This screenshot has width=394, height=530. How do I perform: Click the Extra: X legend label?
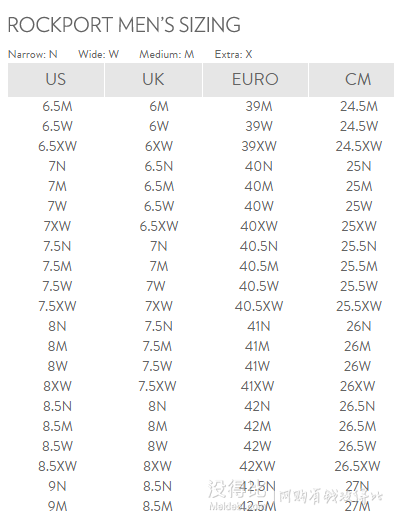click(x=233, y=54)
